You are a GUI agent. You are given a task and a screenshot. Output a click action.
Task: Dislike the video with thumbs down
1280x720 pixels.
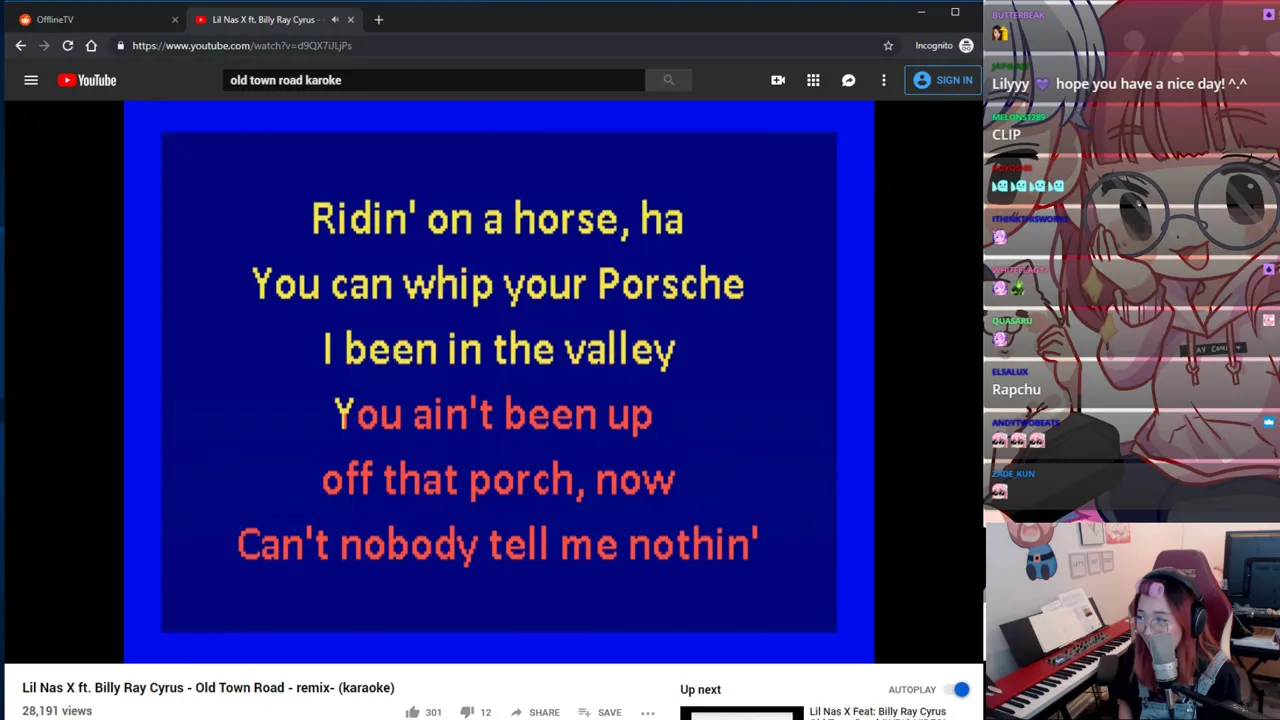(466, 712)
